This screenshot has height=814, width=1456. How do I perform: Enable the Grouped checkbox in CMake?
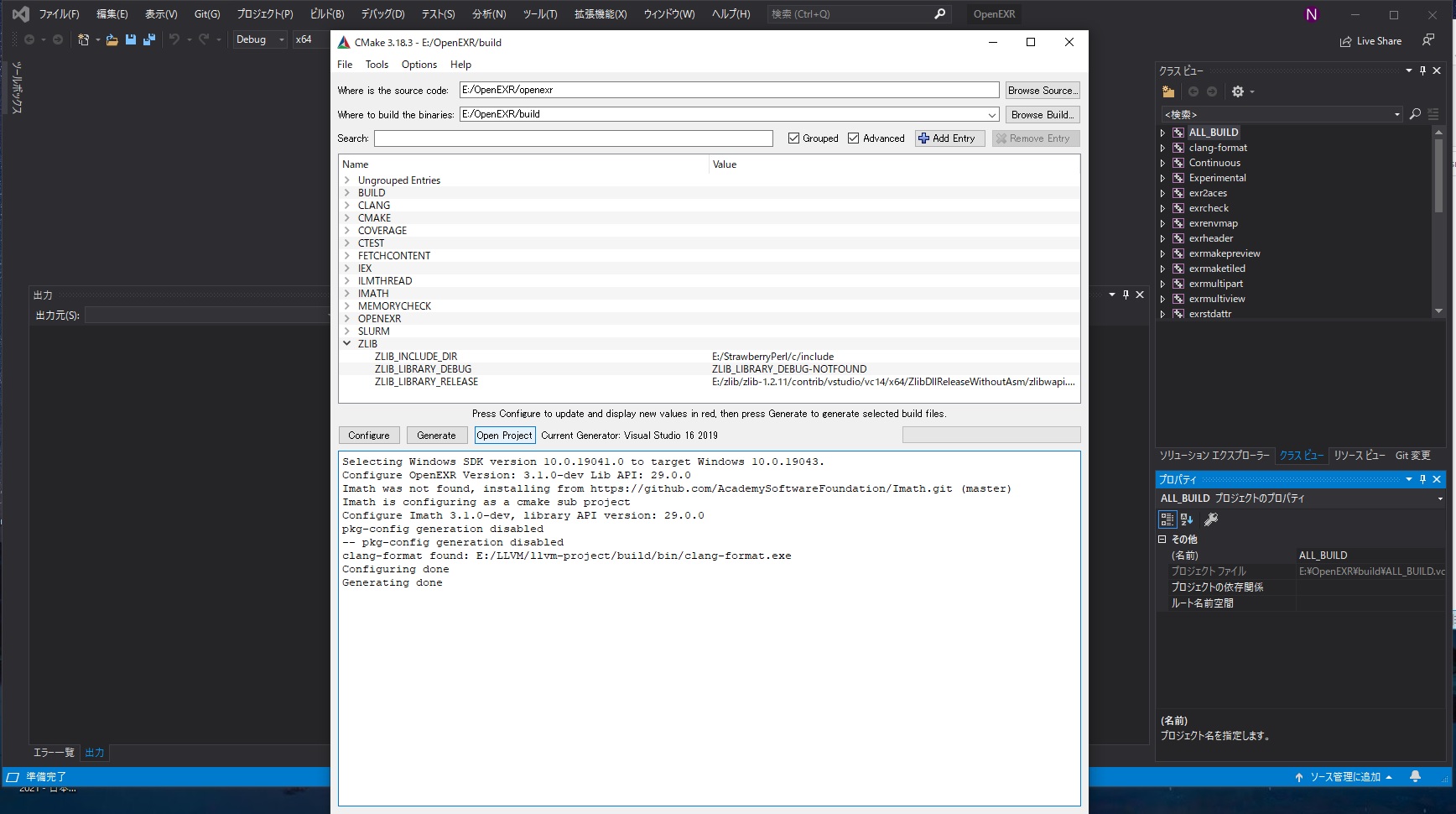click(793, 138)
